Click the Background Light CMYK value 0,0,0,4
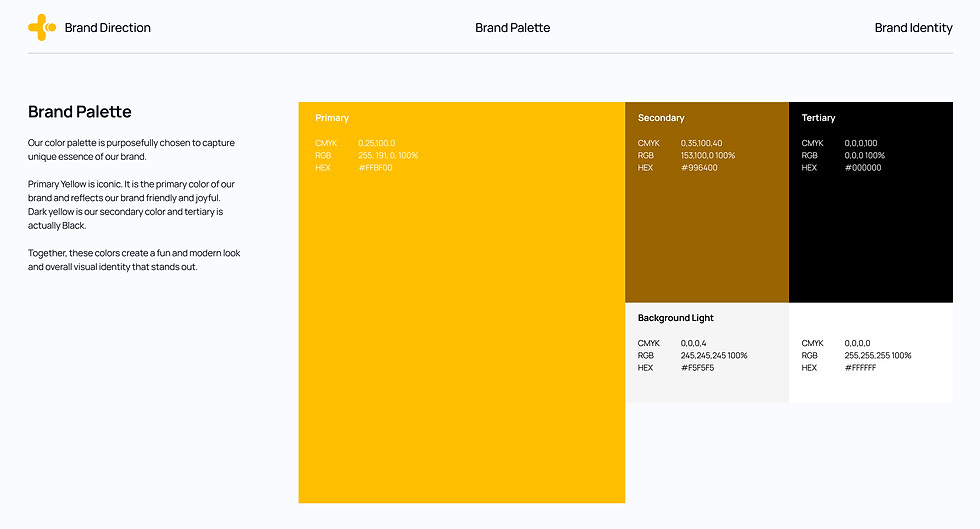The width and height of the screenshot is (980, 529). (693, 343)
